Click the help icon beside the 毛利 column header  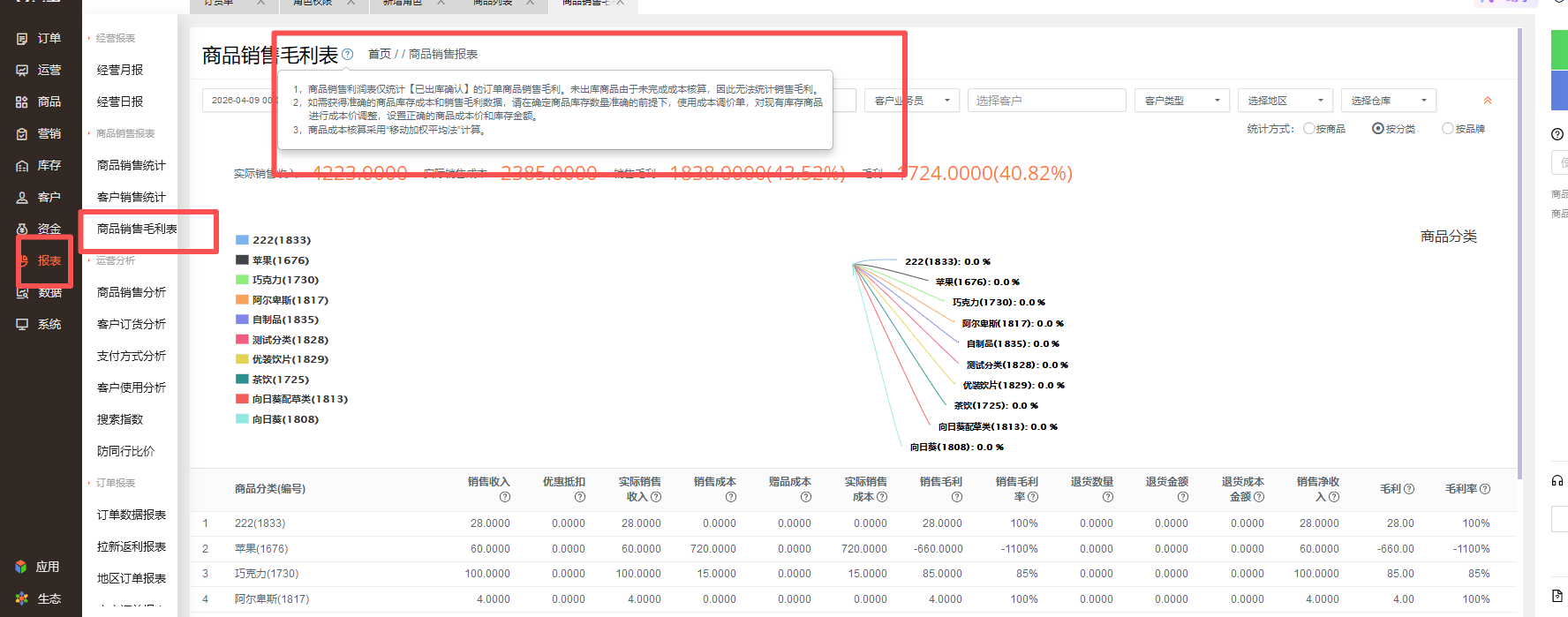pos(1409,489)
